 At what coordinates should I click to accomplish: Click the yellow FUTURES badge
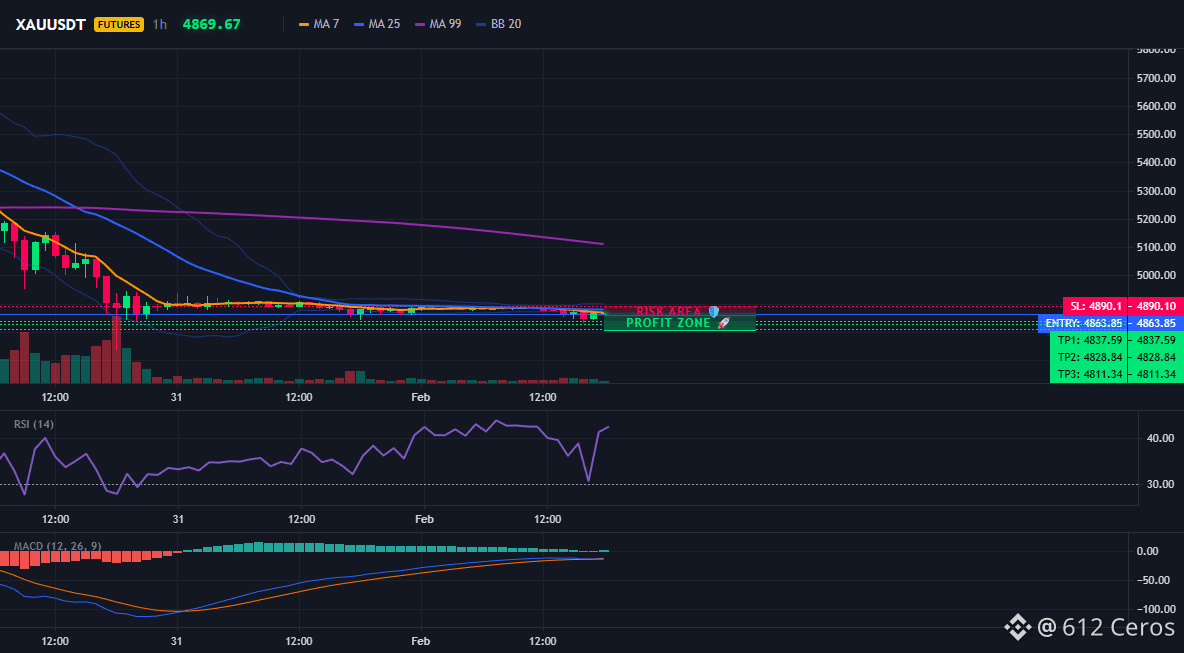pos(119,24)
